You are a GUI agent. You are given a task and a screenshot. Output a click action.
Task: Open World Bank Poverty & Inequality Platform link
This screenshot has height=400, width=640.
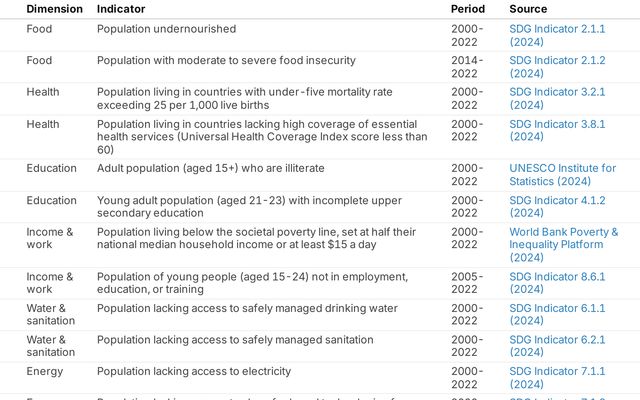pos(563,232)
